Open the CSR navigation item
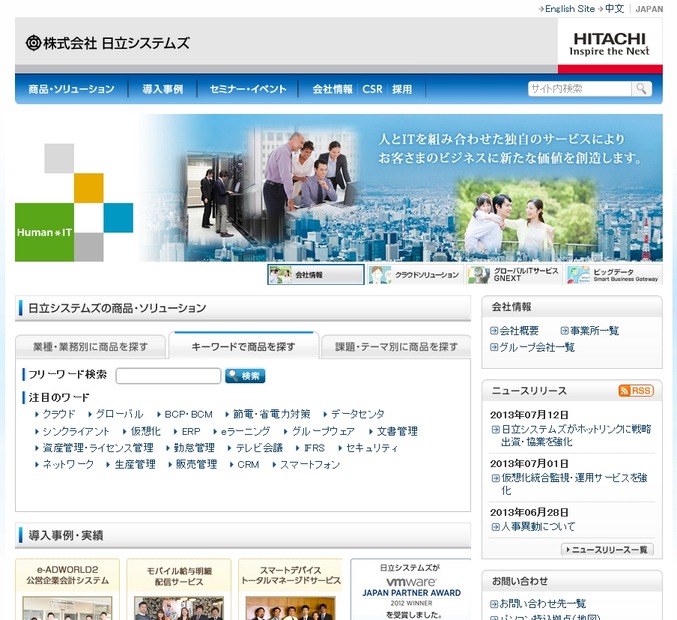 tap(372, 89)
